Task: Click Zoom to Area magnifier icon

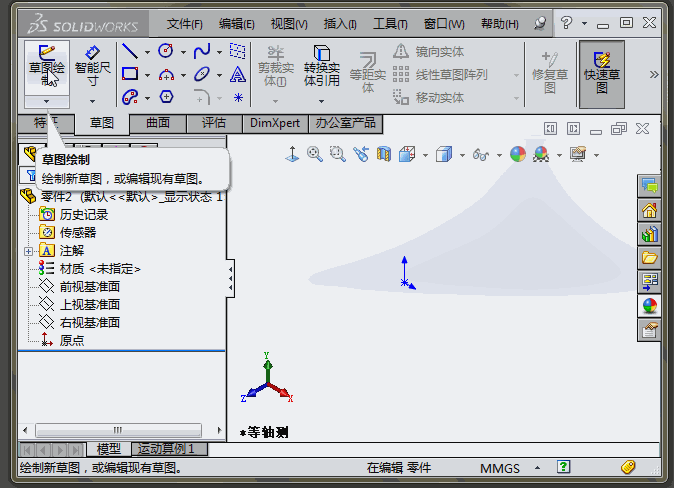Action: pos(338,154)
